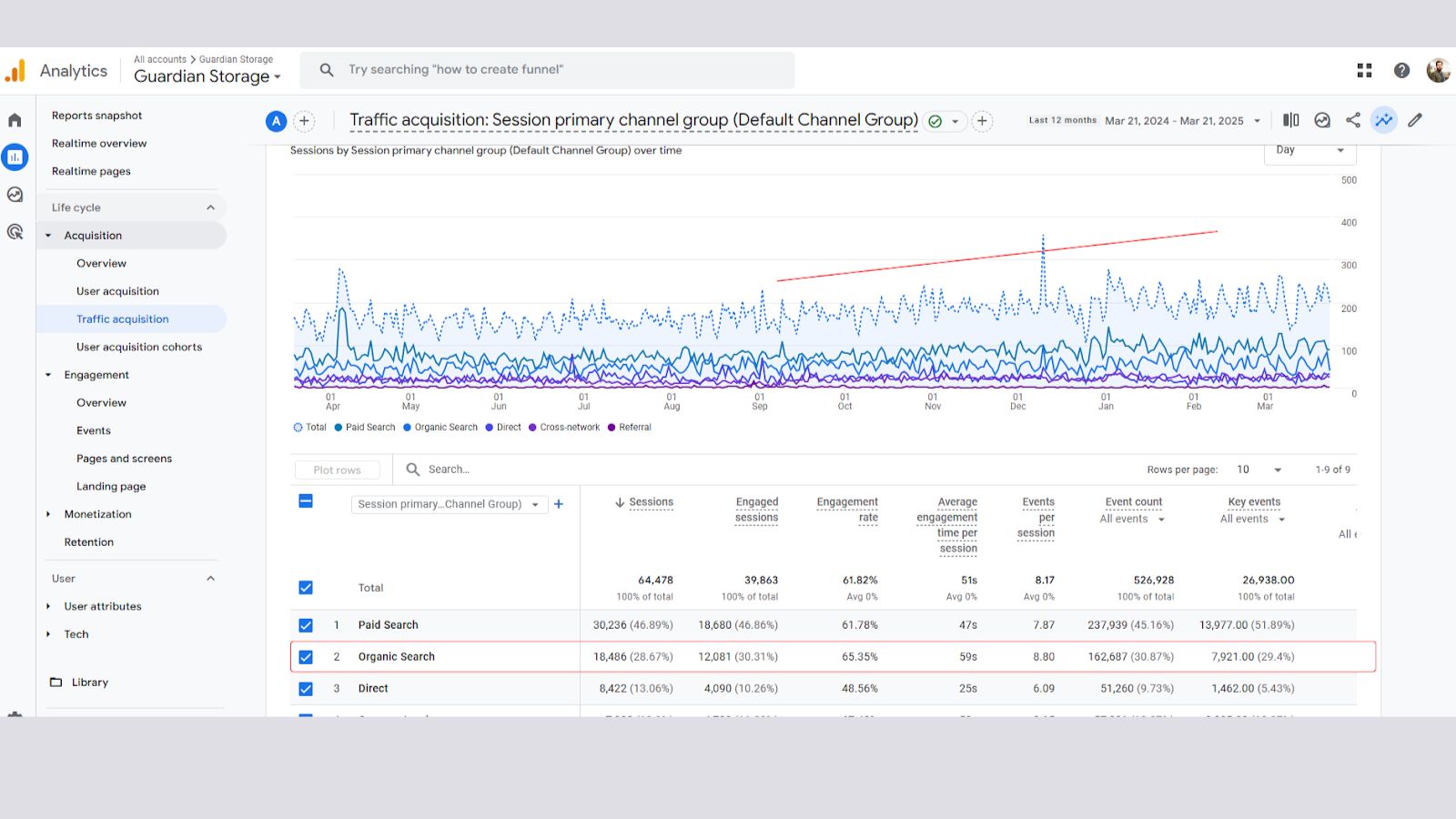Open Retention report
1456x819 pixels.
89,542
